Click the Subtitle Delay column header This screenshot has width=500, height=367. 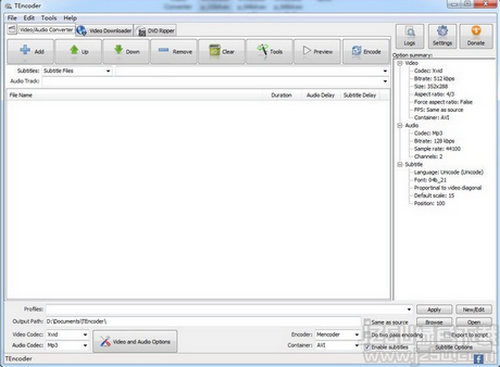point(360,95)
